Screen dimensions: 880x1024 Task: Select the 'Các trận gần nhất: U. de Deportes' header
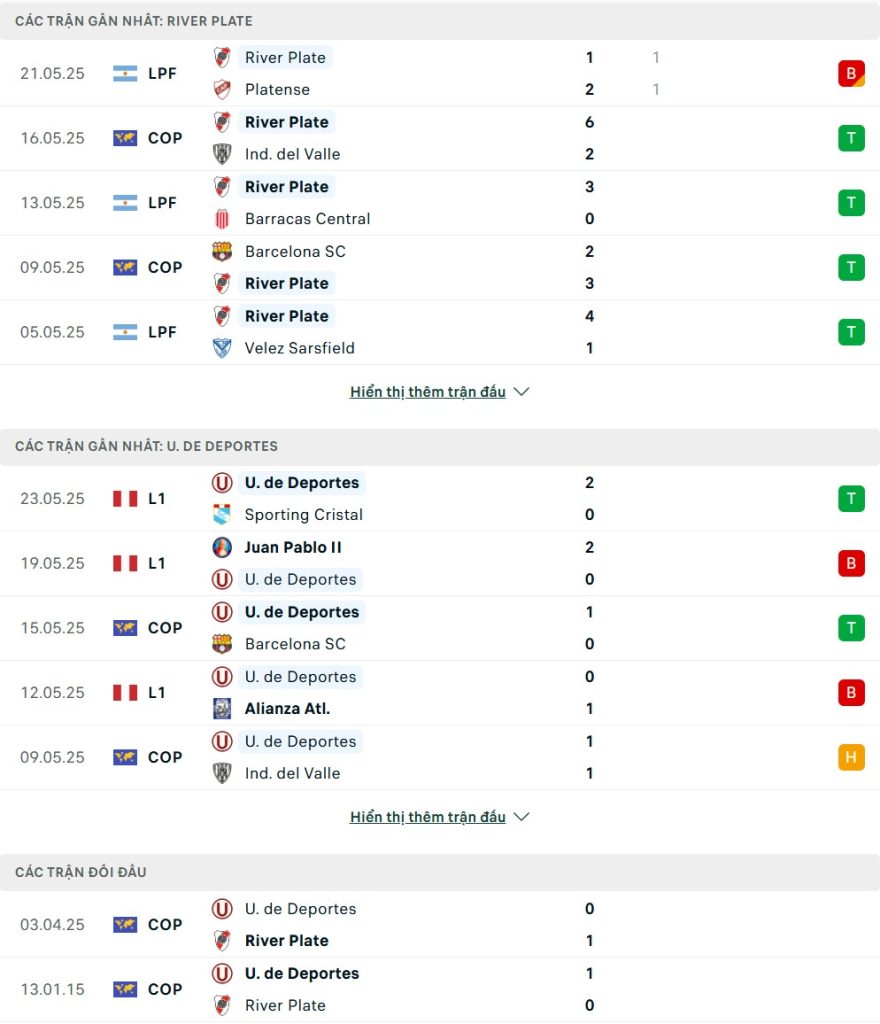pyautogui.click(x=440, y=446)
